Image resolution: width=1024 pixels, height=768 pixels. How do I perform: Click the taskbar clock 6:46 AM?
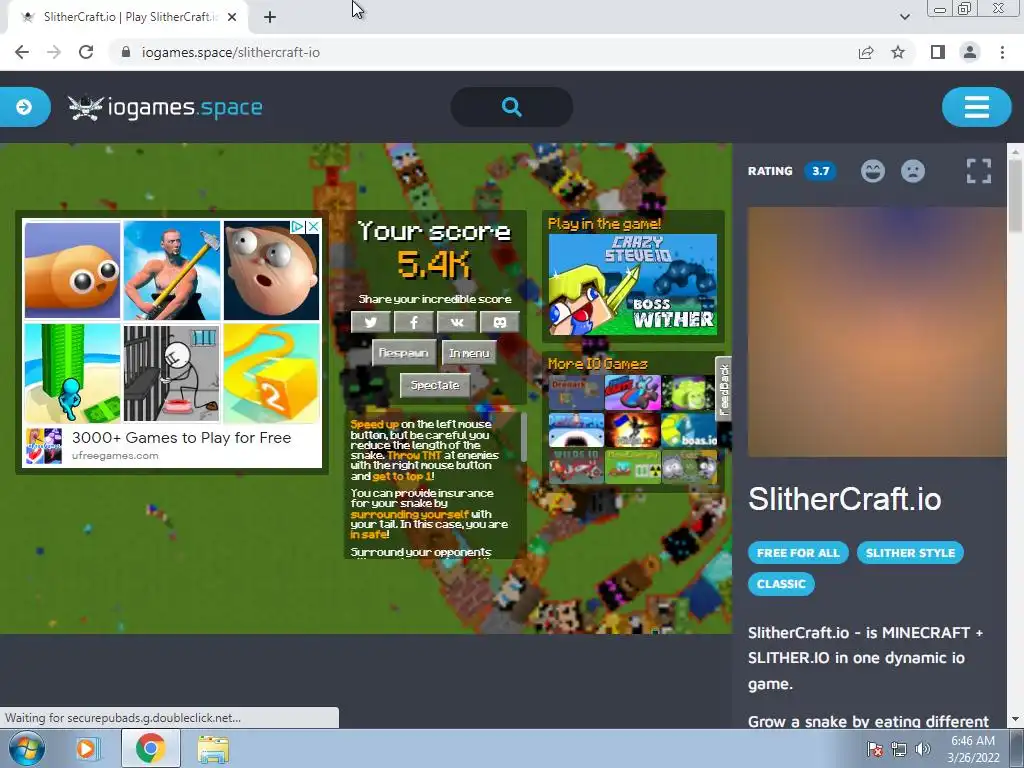click(973, 741)
